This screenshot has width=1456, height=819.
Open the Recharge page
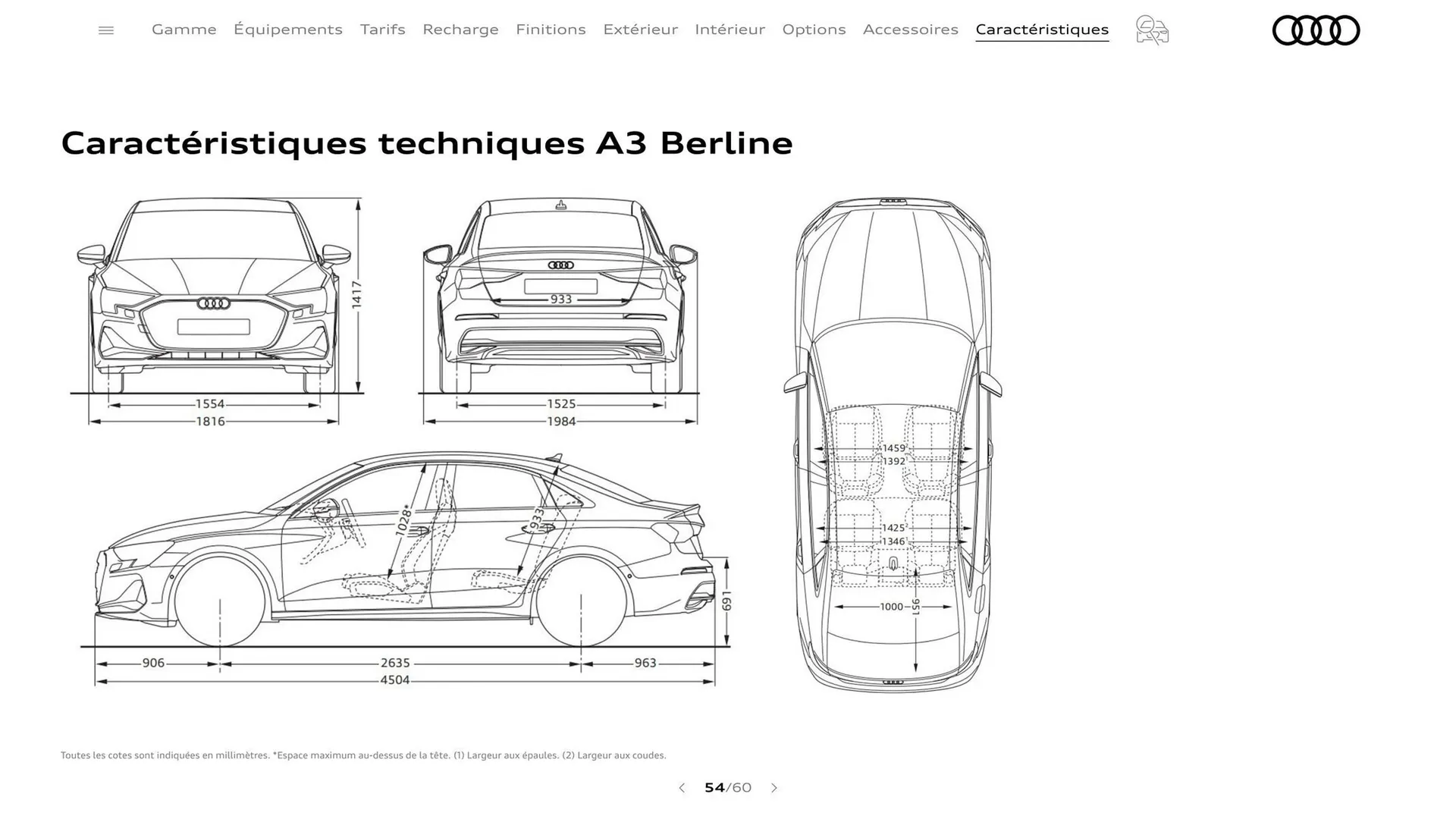460,30
